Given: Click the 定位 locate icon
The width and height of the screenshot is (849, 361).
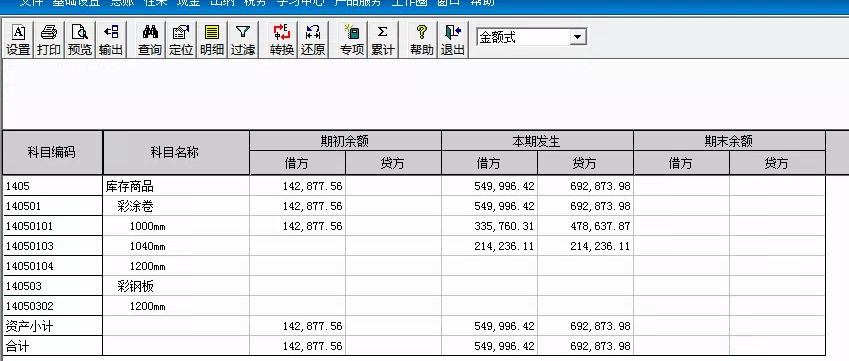Looking at the screenshot, I should click(x=181, y=40).
